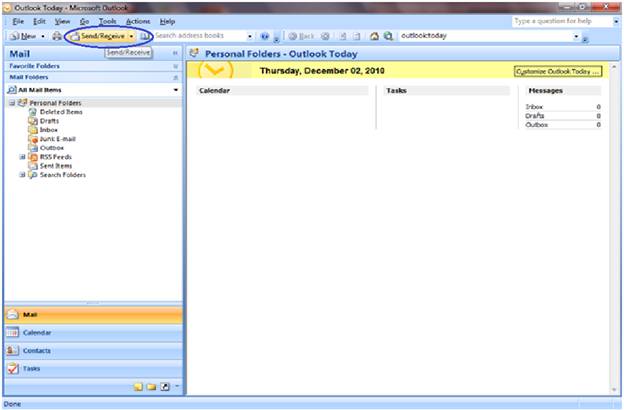Screen dimensions: 624x410
Task: Click the All Mail Items search icon
Action: coord(12,90)
